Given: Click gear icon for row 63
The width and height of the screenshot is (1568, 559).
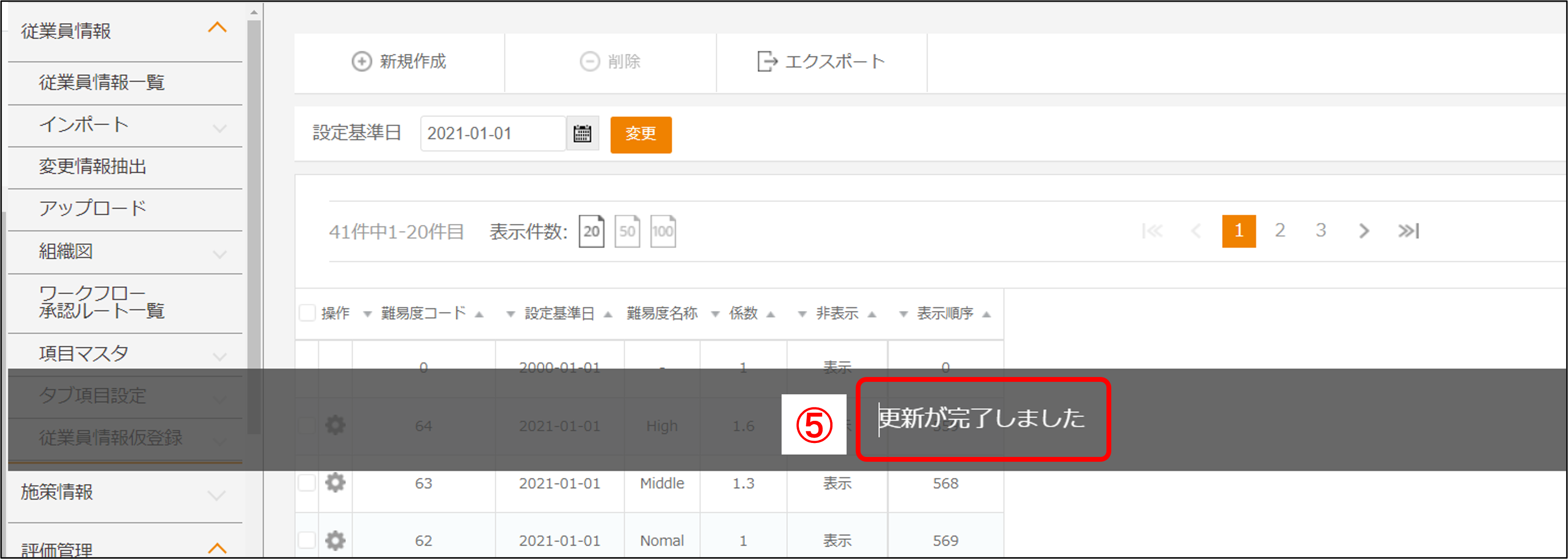Looking at the screenshot, I should tap(335, 482).
